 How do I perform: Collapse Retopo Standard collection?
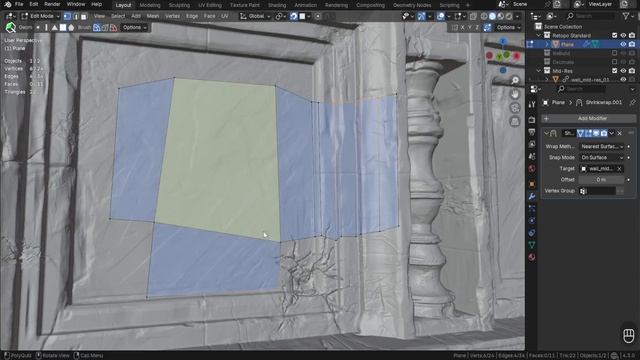click(x=538, y=36)
